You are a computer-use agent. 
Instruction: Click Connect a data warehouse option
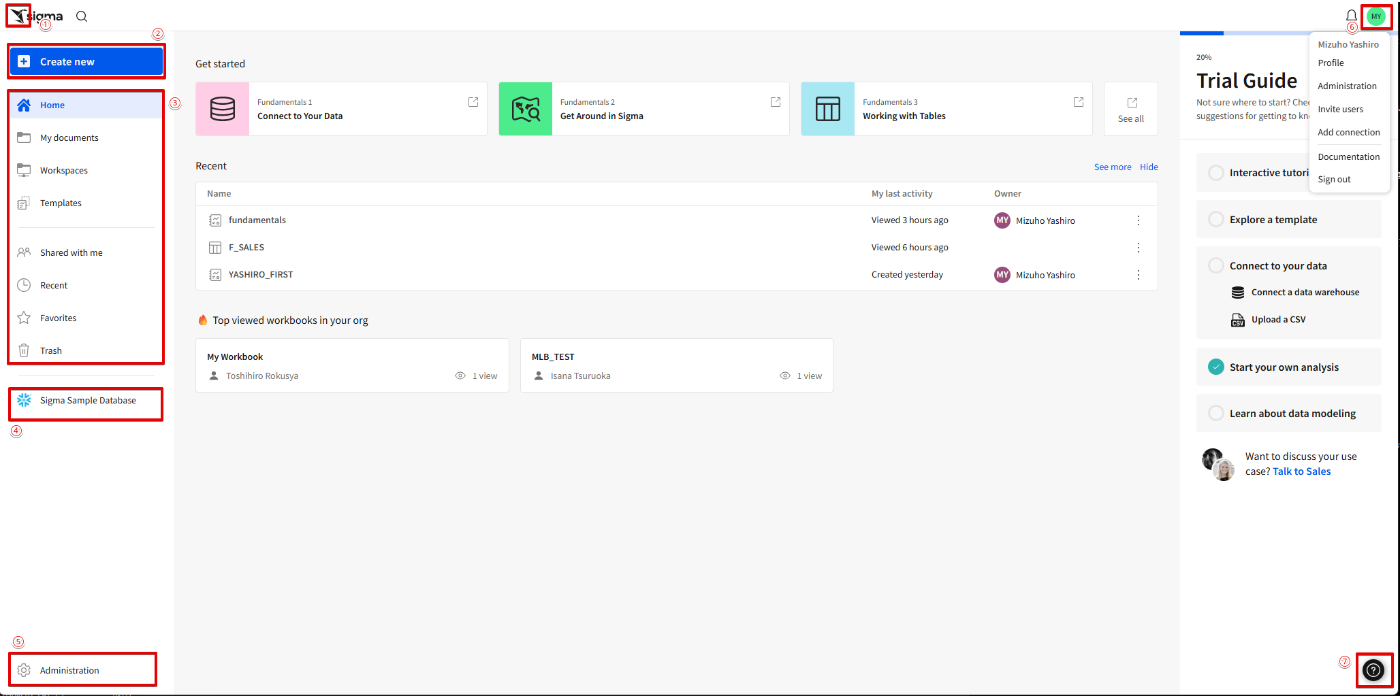coord(1295,292)
